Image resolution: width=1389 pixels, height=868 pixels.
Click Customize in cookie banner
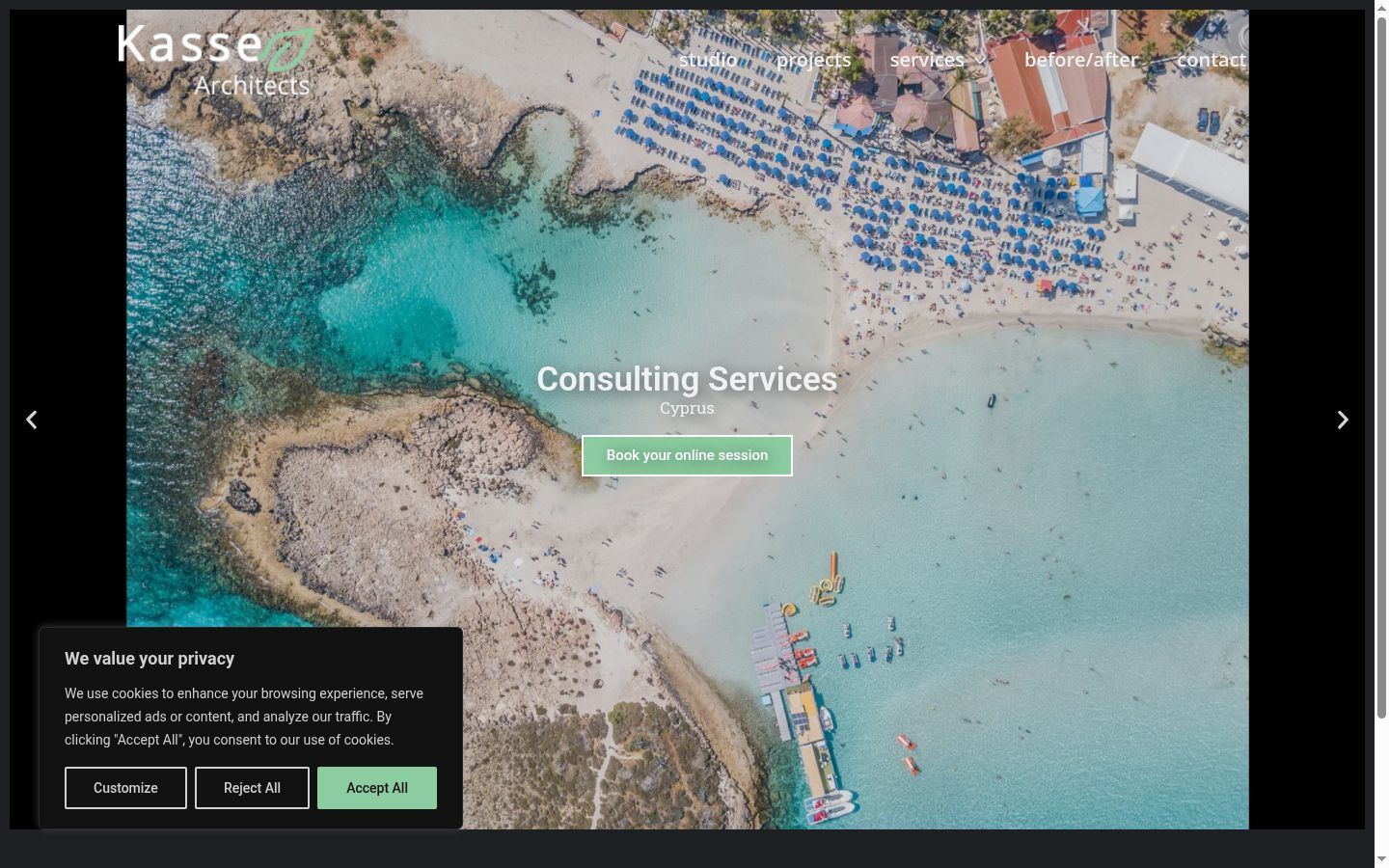tap(125, 788)
